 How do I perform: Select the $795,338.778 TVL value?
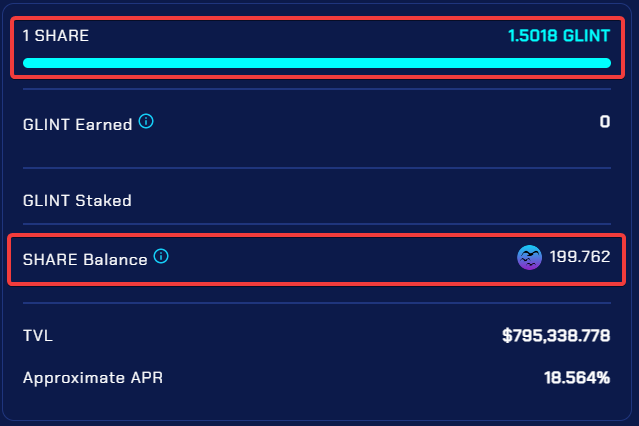[x=556, y=336]
